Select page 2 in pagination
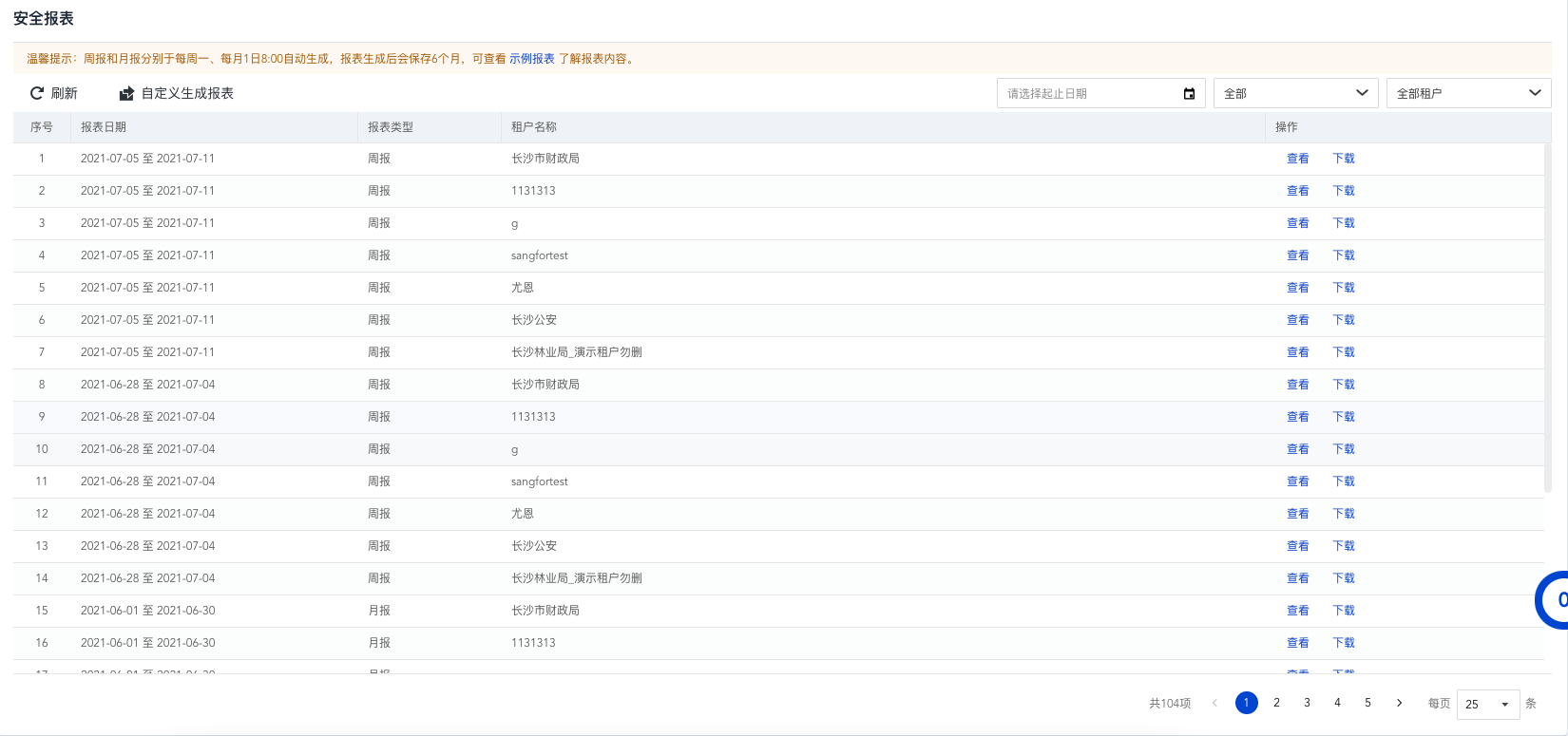Image resolution: width=1568 pixels, height=736 pixels. (1276, 703)
